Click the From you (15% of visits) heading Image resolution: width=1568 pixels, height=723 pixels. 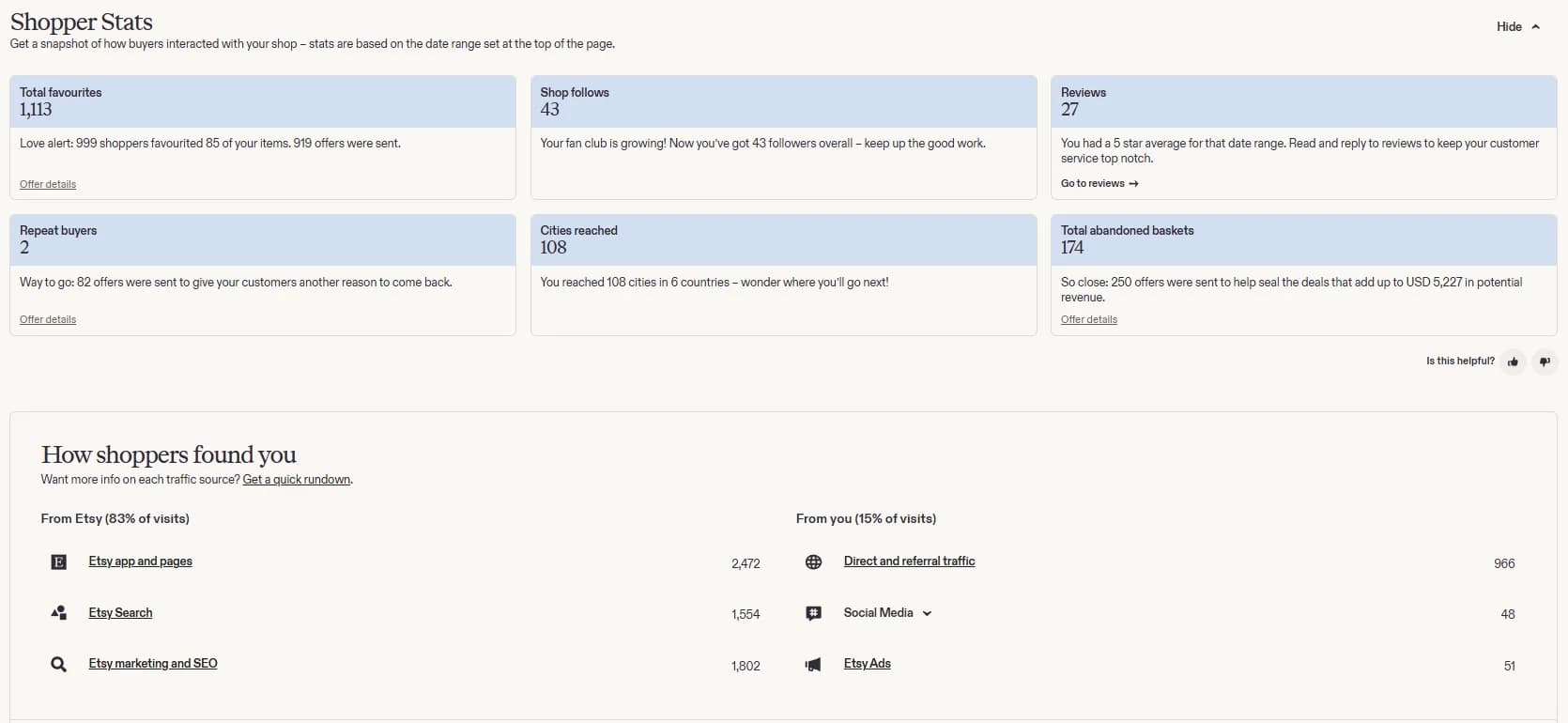coord(866,518)
